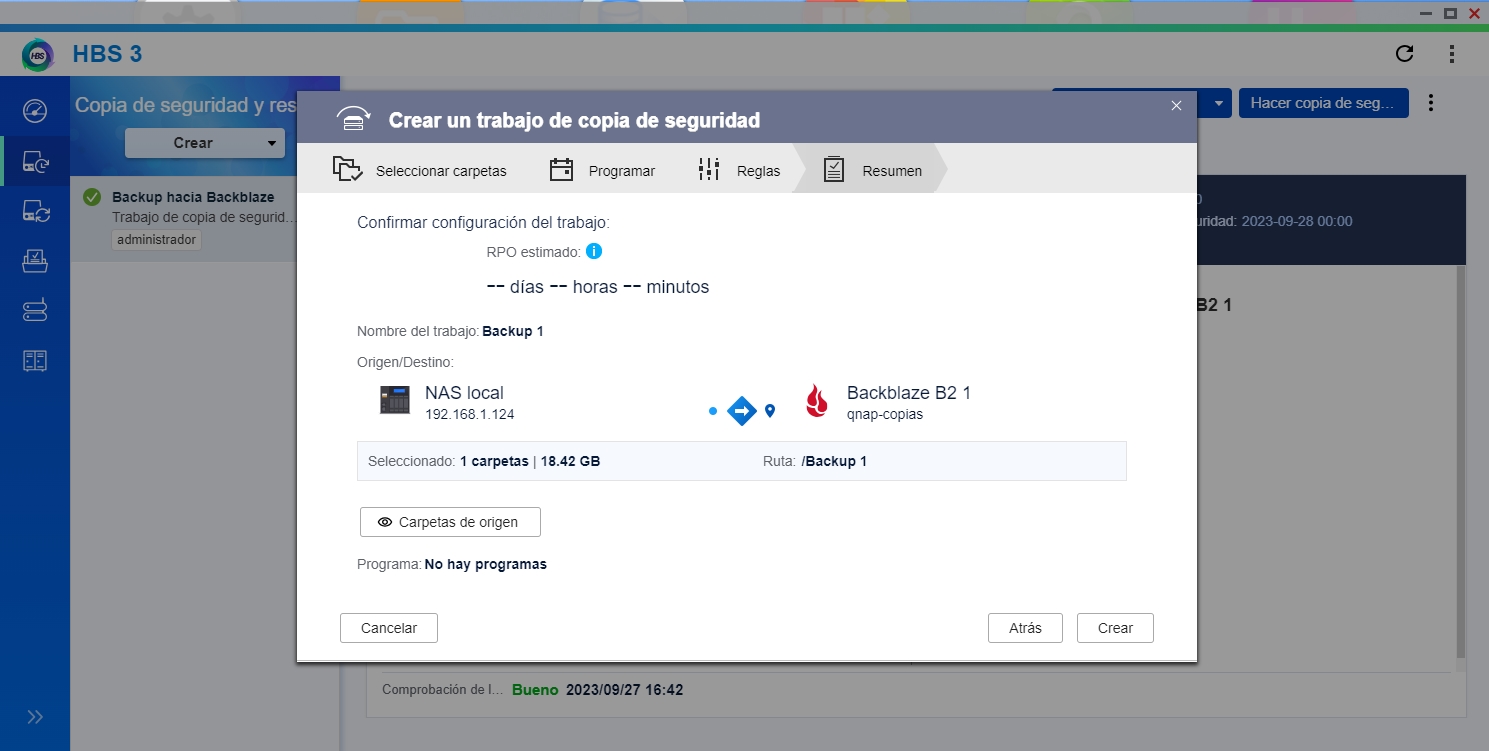Open Storage Spaces sidebar icon
The width and height of the screenshot is (1489, 751).
[x=35, y=311]
